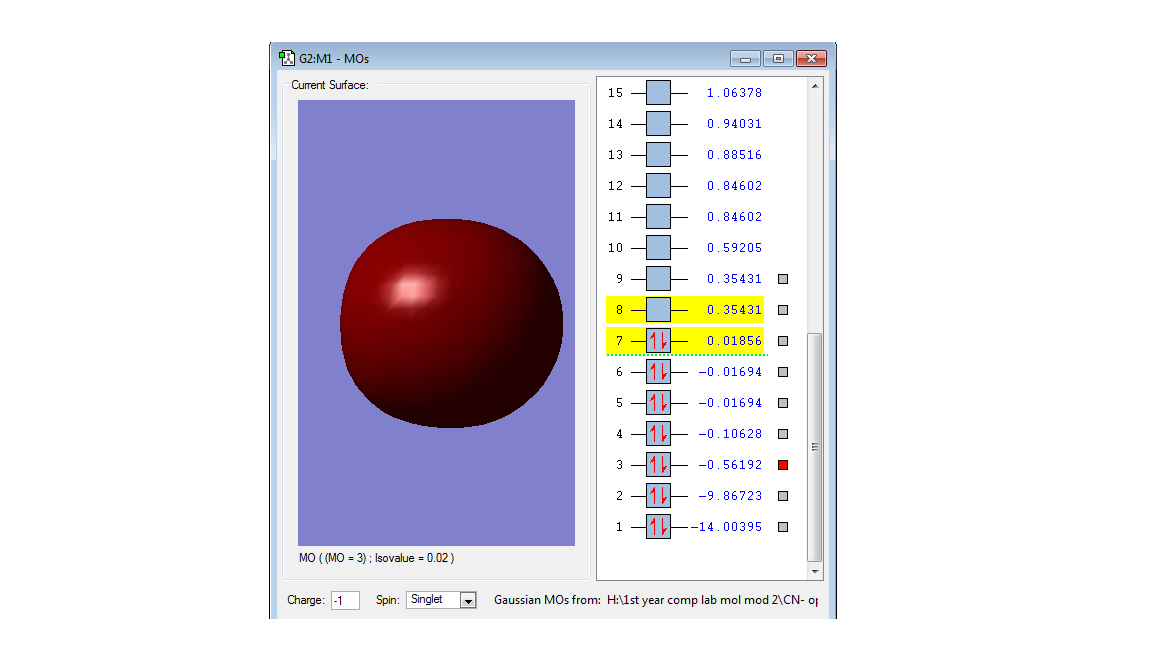
Task: Toggle surface marker for orbital 5
Action: 783,403
